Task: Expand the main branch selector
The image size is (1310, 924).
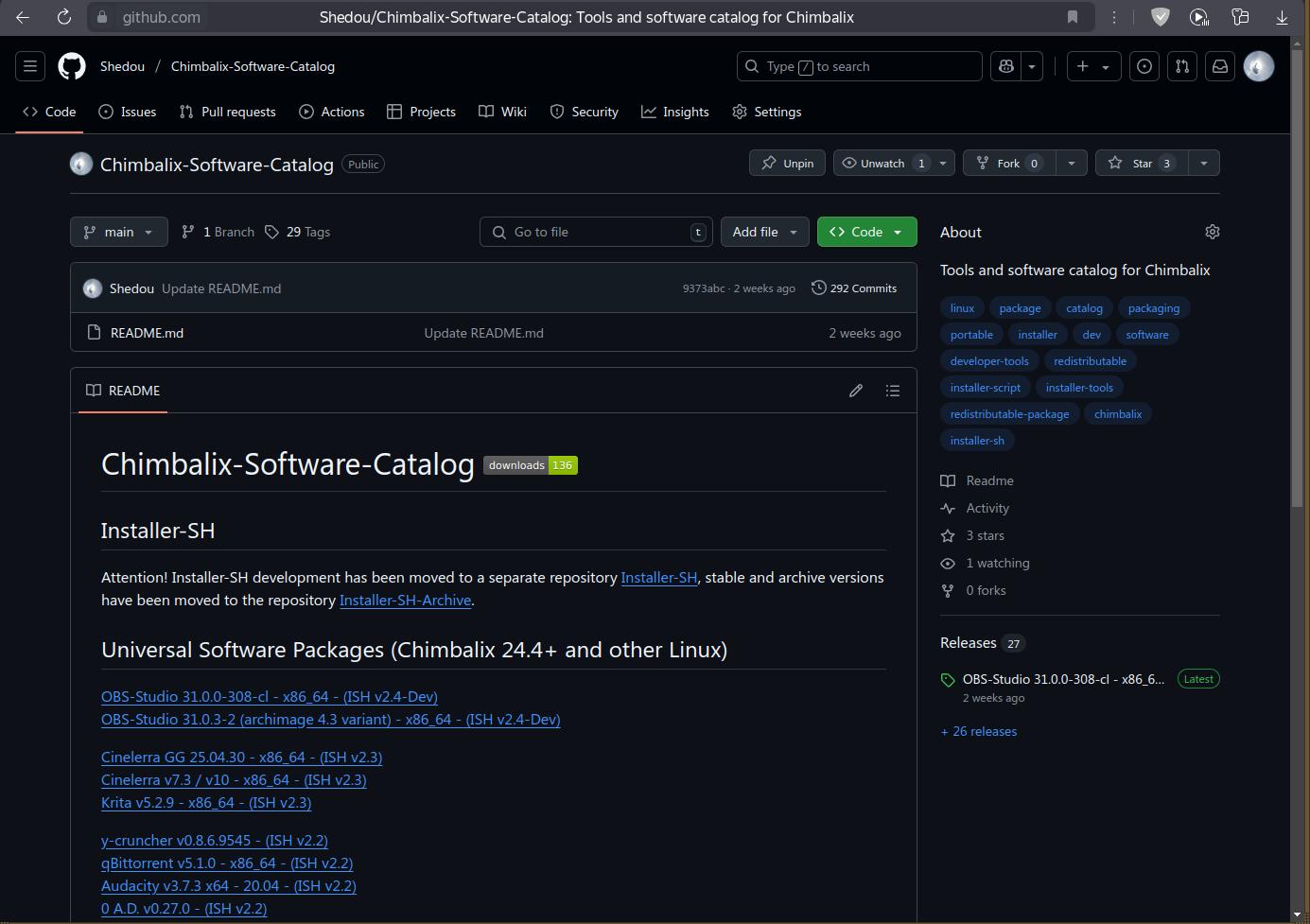Action: click(119, 232)
